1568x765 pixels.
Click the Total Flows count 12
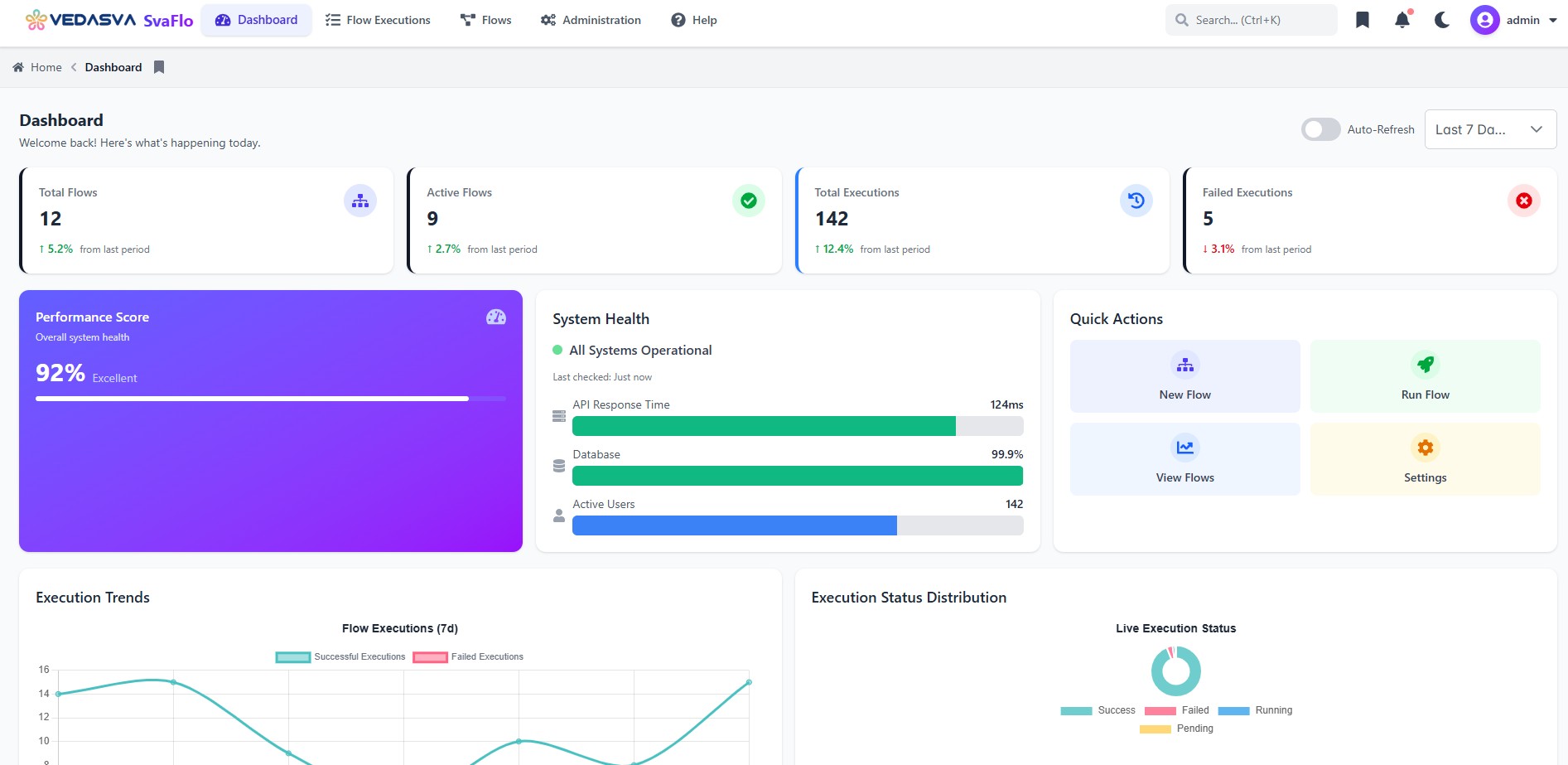[x=51, y=219]
